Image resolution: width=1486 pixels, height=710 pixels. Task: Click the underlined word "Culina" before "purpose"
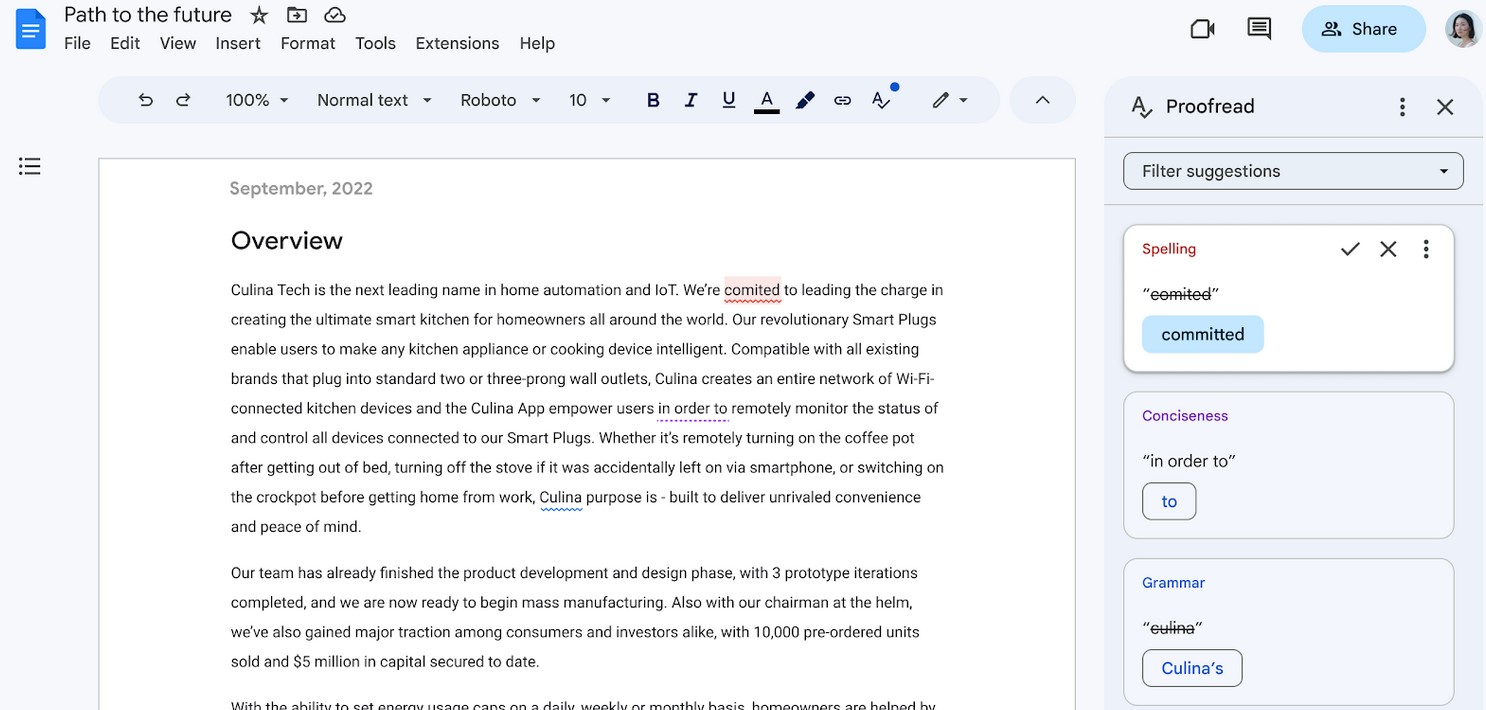(x=560, y=497)
